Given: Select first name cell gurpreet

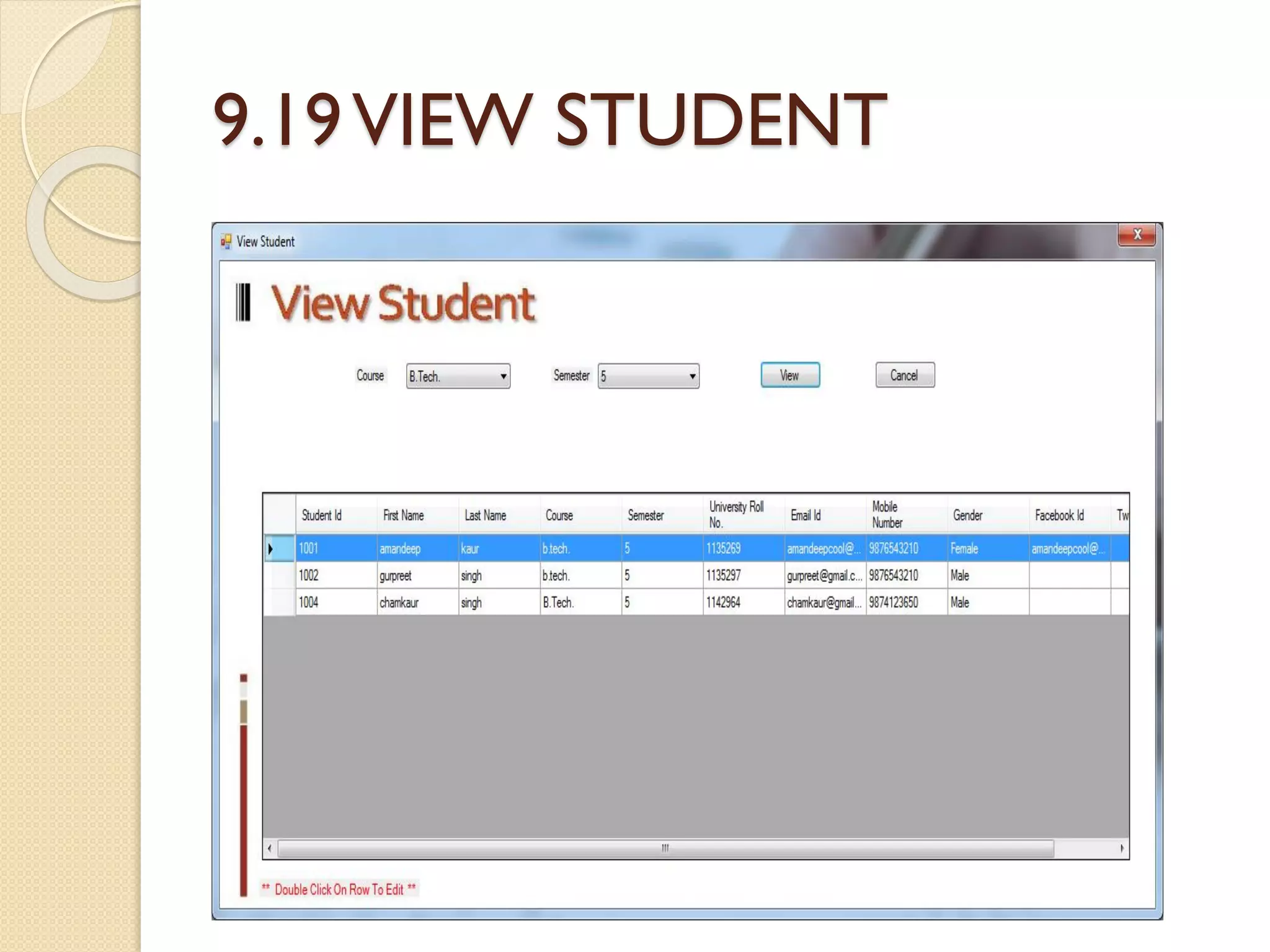Looking at the screenshot, I should tap(418, 575).
